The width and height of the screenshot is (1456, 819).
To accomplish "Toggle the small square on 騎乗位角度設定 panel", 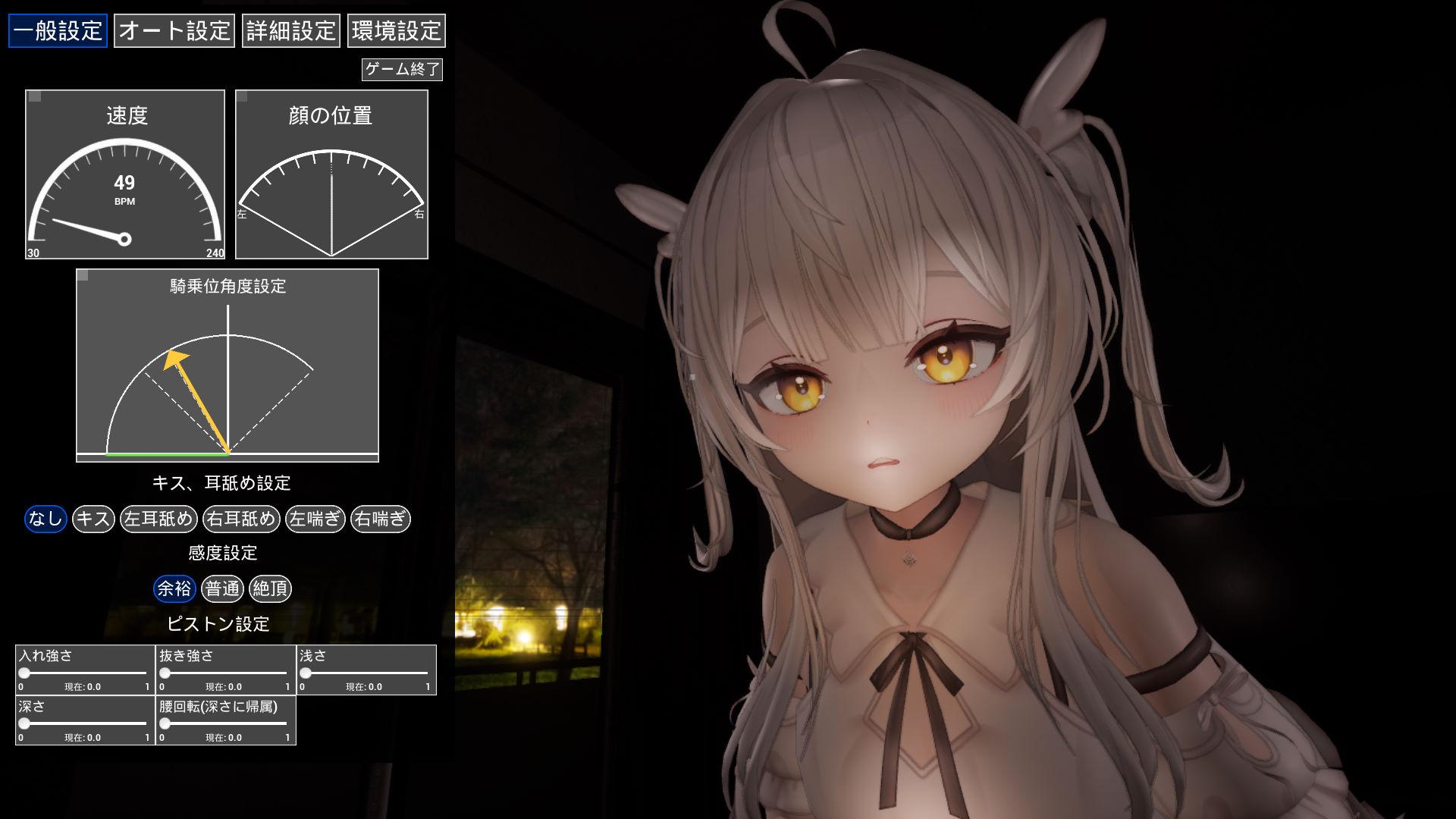I will [x=83, y=275].
